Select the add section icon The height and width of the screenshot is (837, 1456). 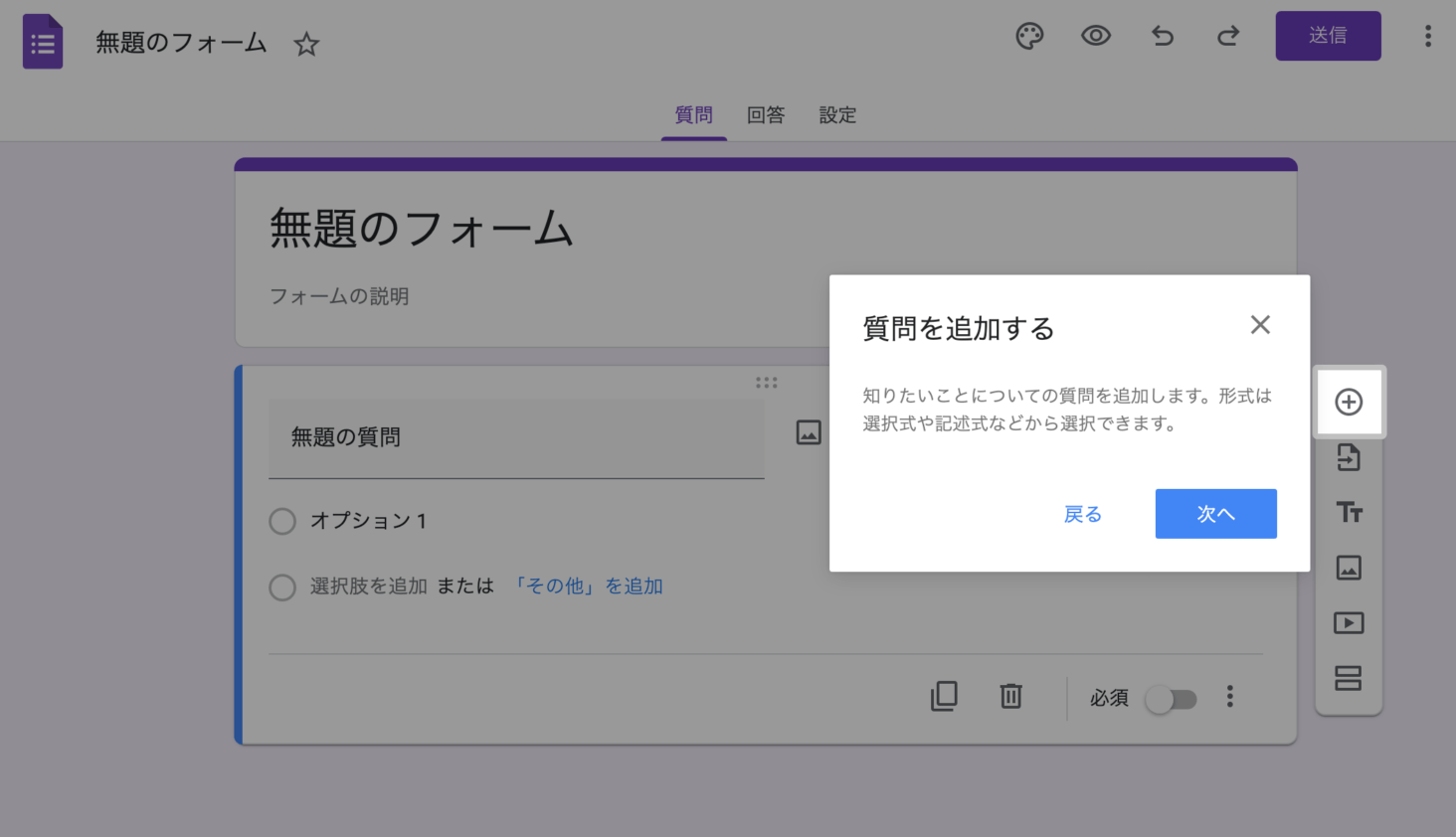tap(1349, 679)
